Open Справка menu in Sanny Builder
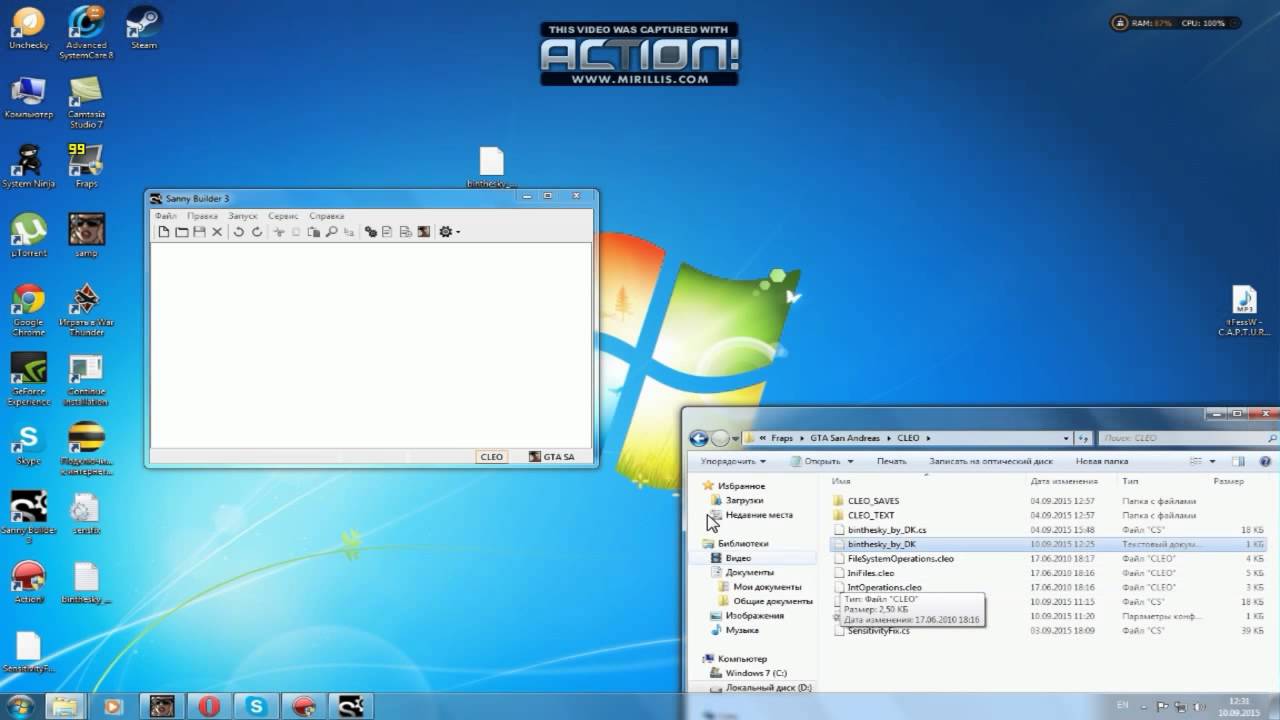 [x=326, y=216]
